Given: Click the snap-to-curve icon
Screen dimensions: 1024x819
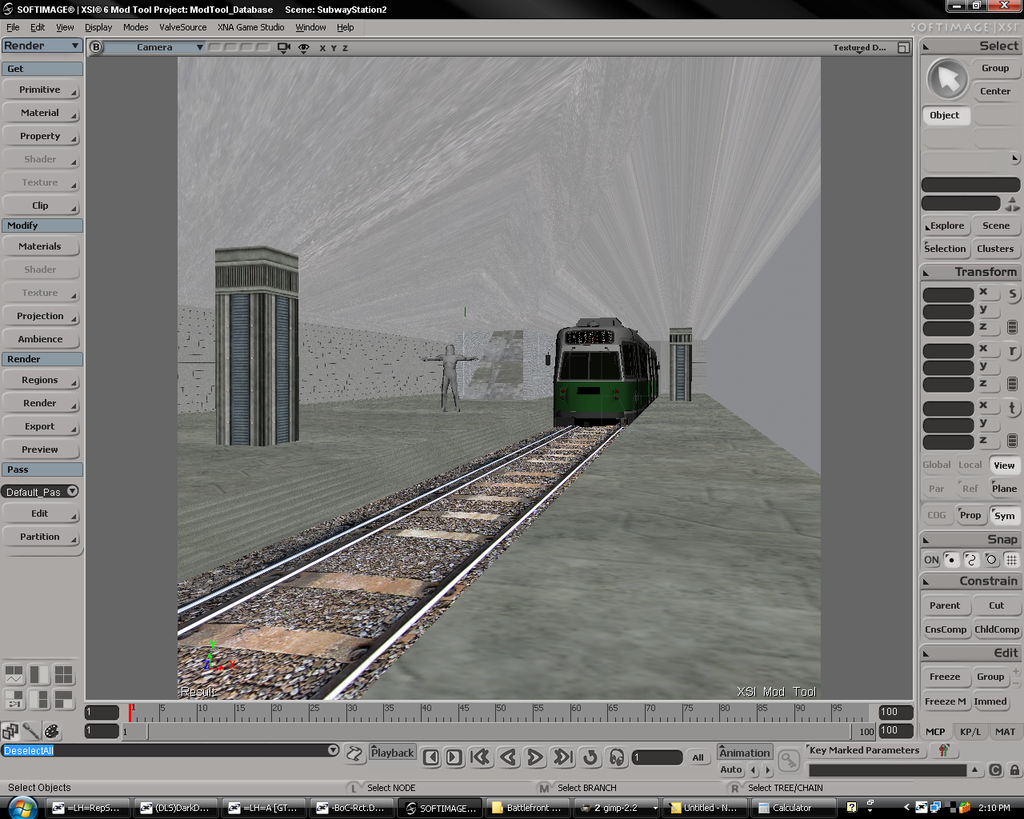Looking at the screenshot, I should (971, 560).
